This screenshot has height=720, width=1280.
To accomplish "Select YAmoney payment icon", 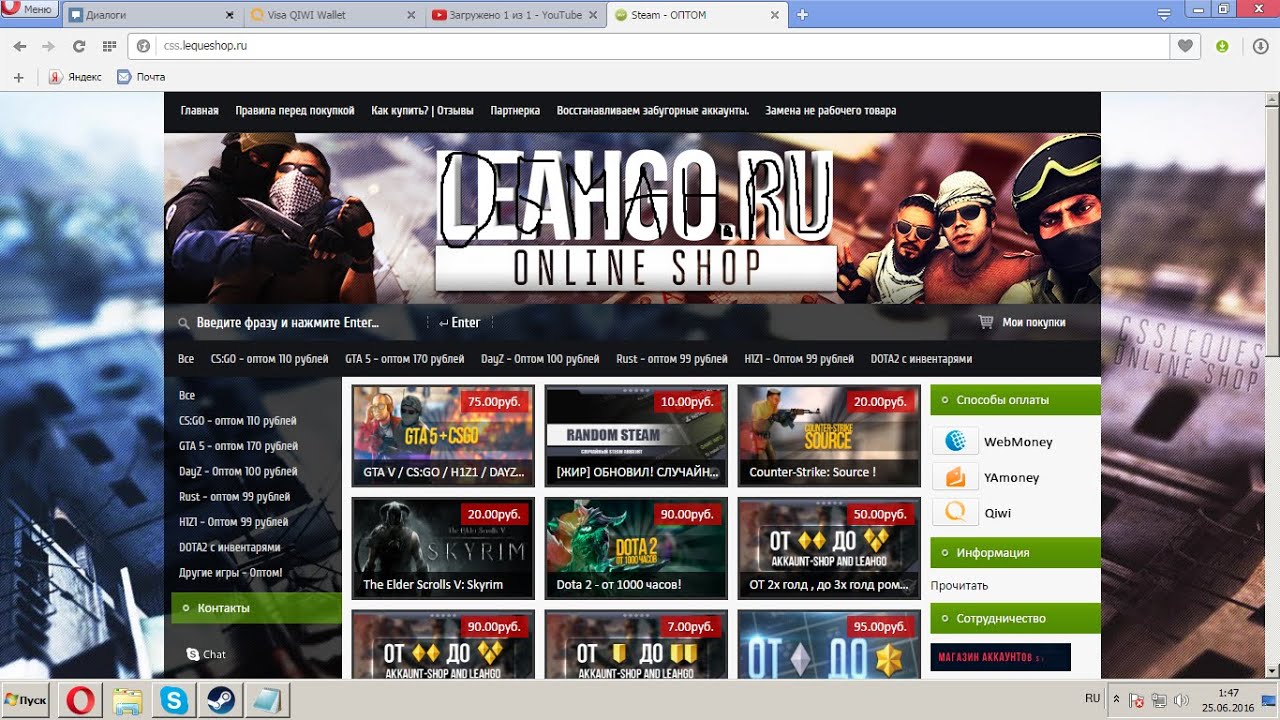I will (x=955, y=477).
